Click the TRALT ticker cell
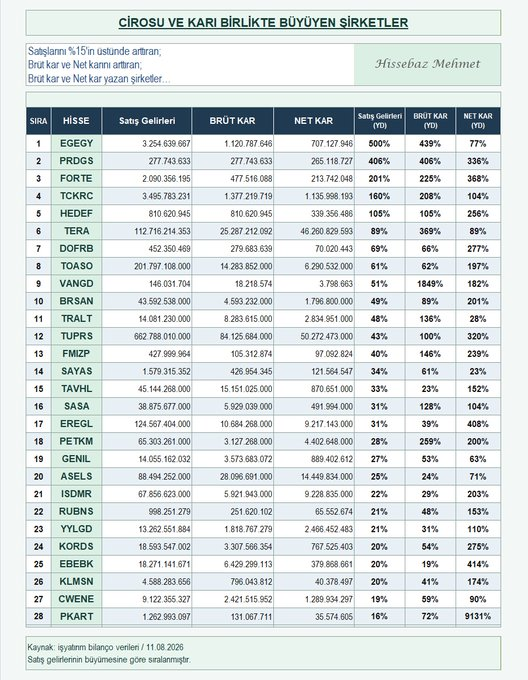 [x=76, y=319]
